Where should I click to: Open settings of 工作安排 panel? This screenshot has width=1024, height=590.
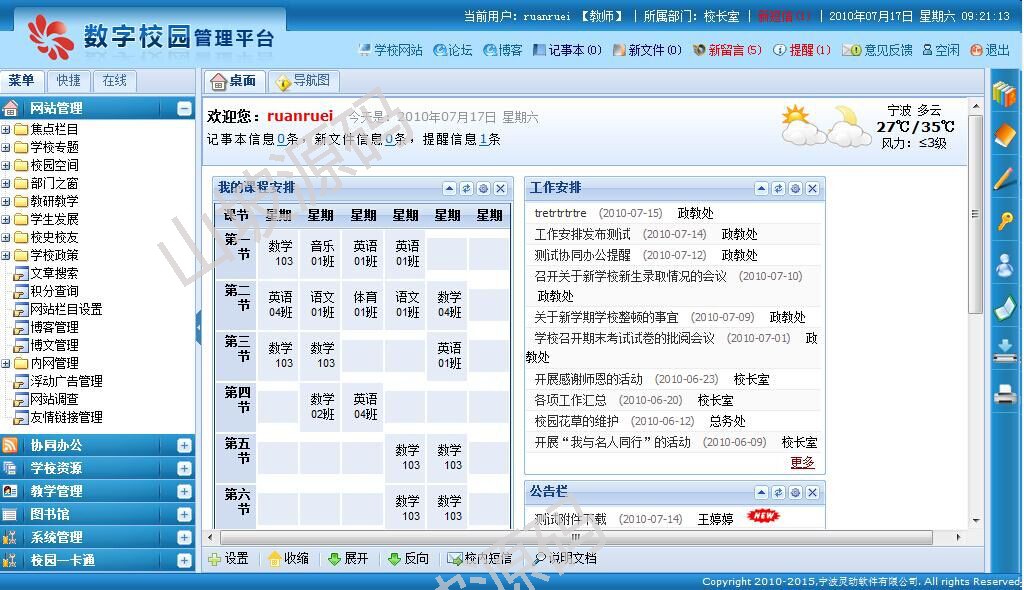[x=795, y=189]
